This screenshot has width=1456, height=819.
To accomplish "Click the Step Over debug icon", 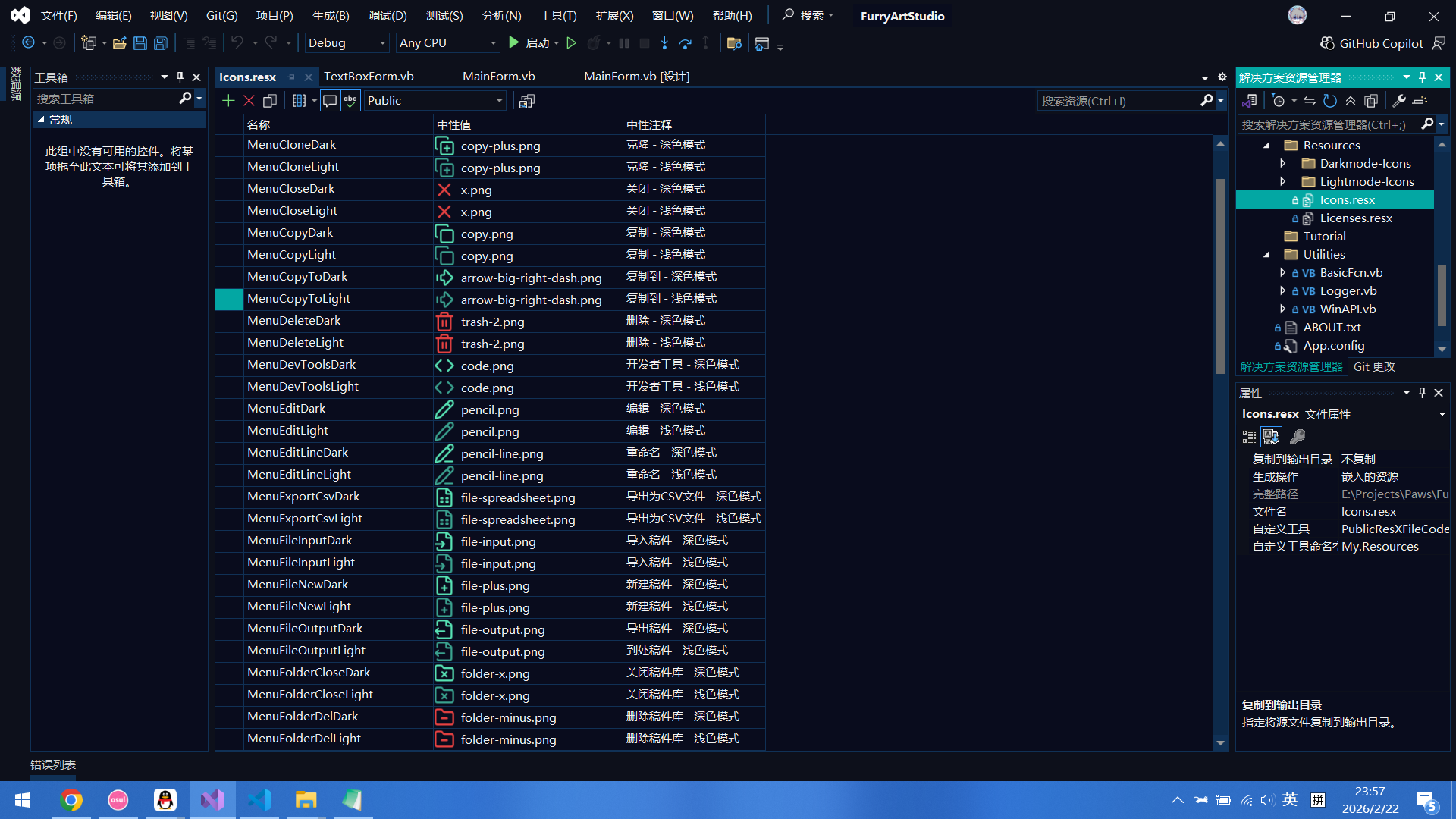I will (685, 43).
